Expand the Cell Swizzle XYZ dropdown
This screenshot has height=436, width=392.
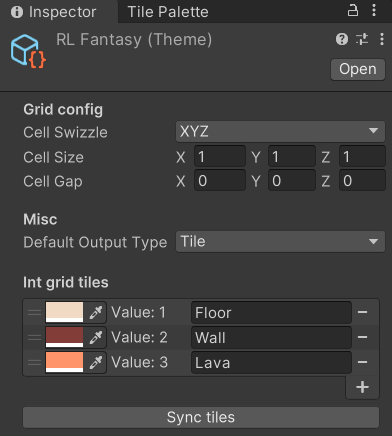point(280,131)
